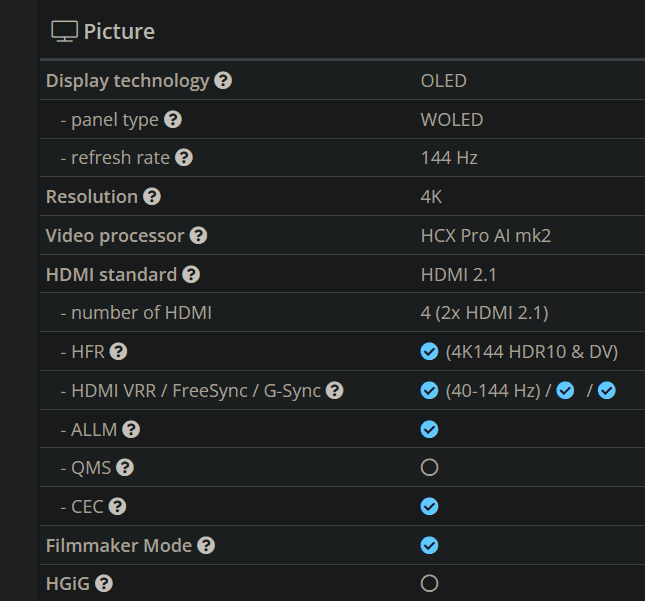Click the HGiG question mark icon
645x601 pixels.
103,583
